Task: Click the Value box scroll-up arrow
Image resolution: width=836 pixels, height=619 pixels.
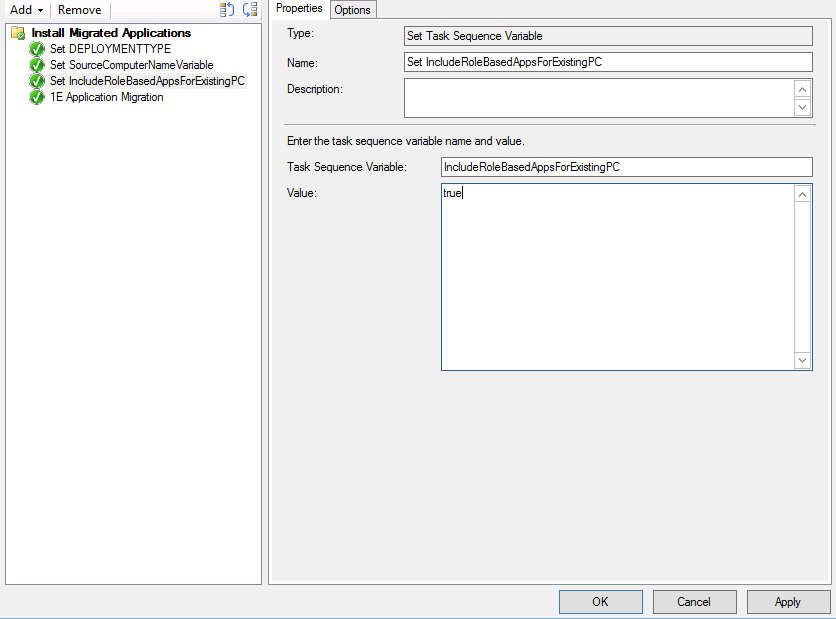Action: click(803, 195)
